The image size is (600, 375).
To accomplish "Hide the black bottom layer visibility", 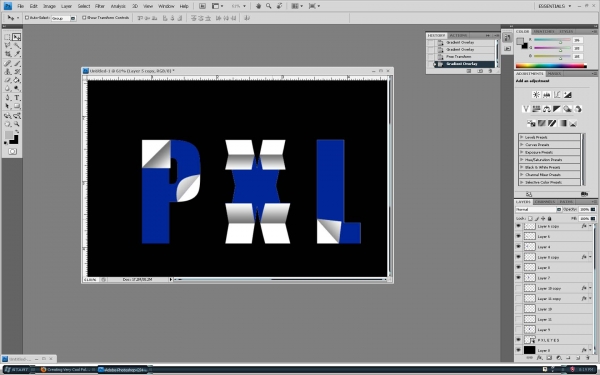I will [x=518, y=350].
